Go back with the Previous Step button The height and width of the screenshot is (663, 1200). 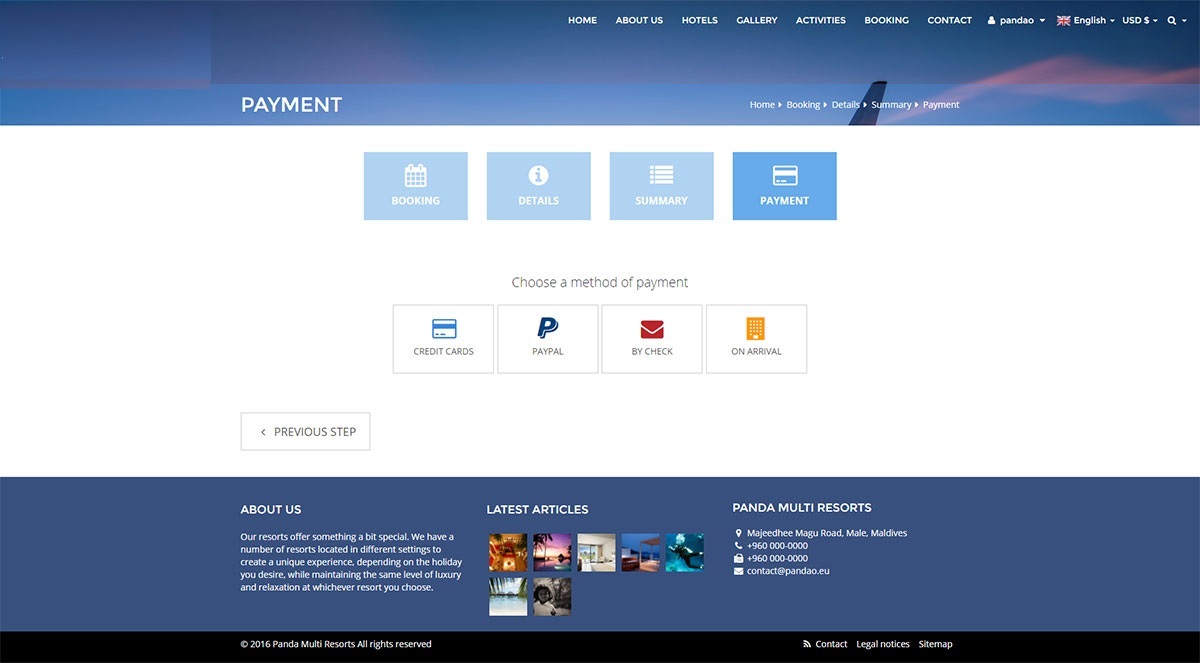[305, 432]
